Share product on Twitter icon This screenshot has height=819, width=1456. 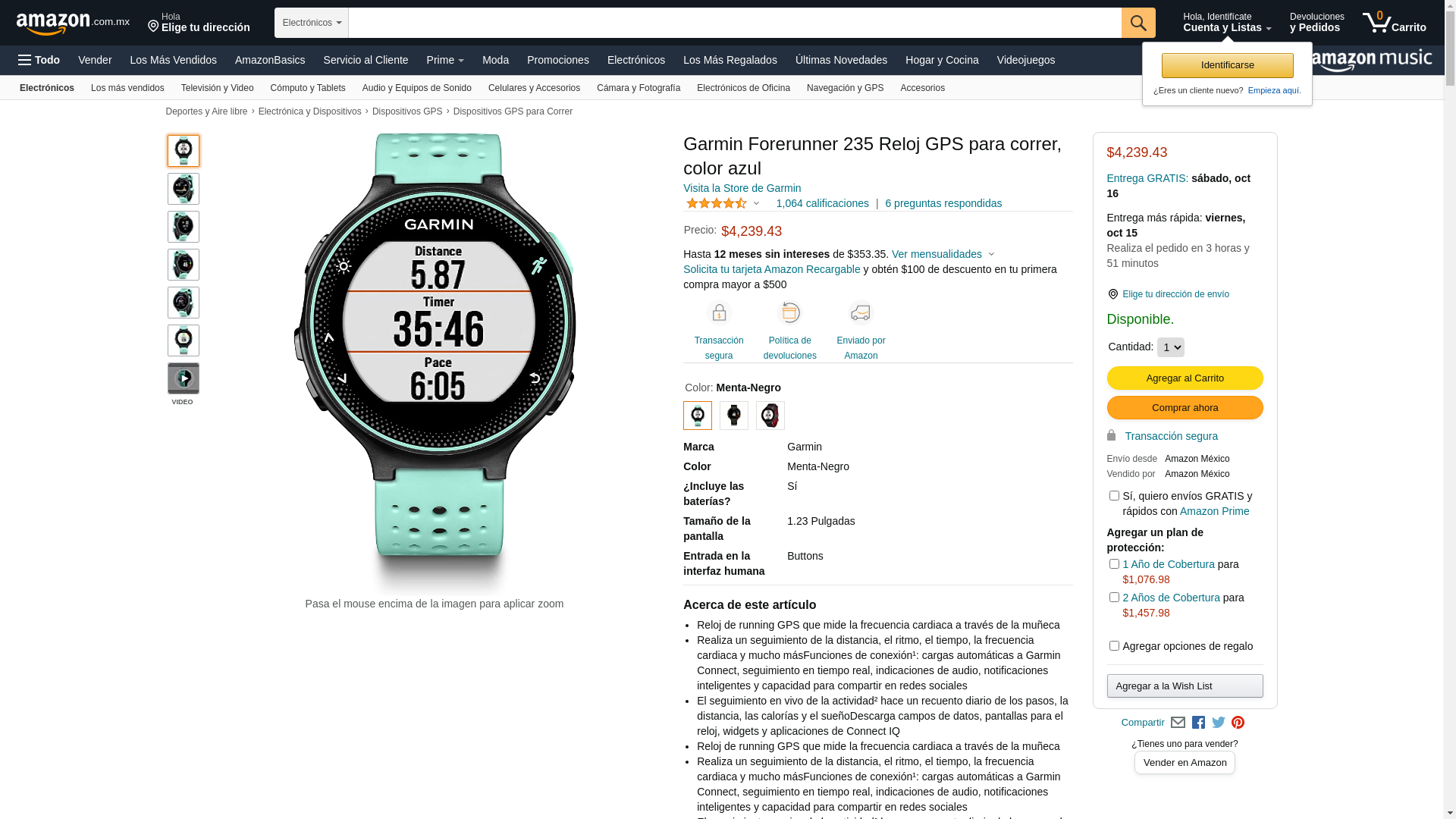(1219, 723)
